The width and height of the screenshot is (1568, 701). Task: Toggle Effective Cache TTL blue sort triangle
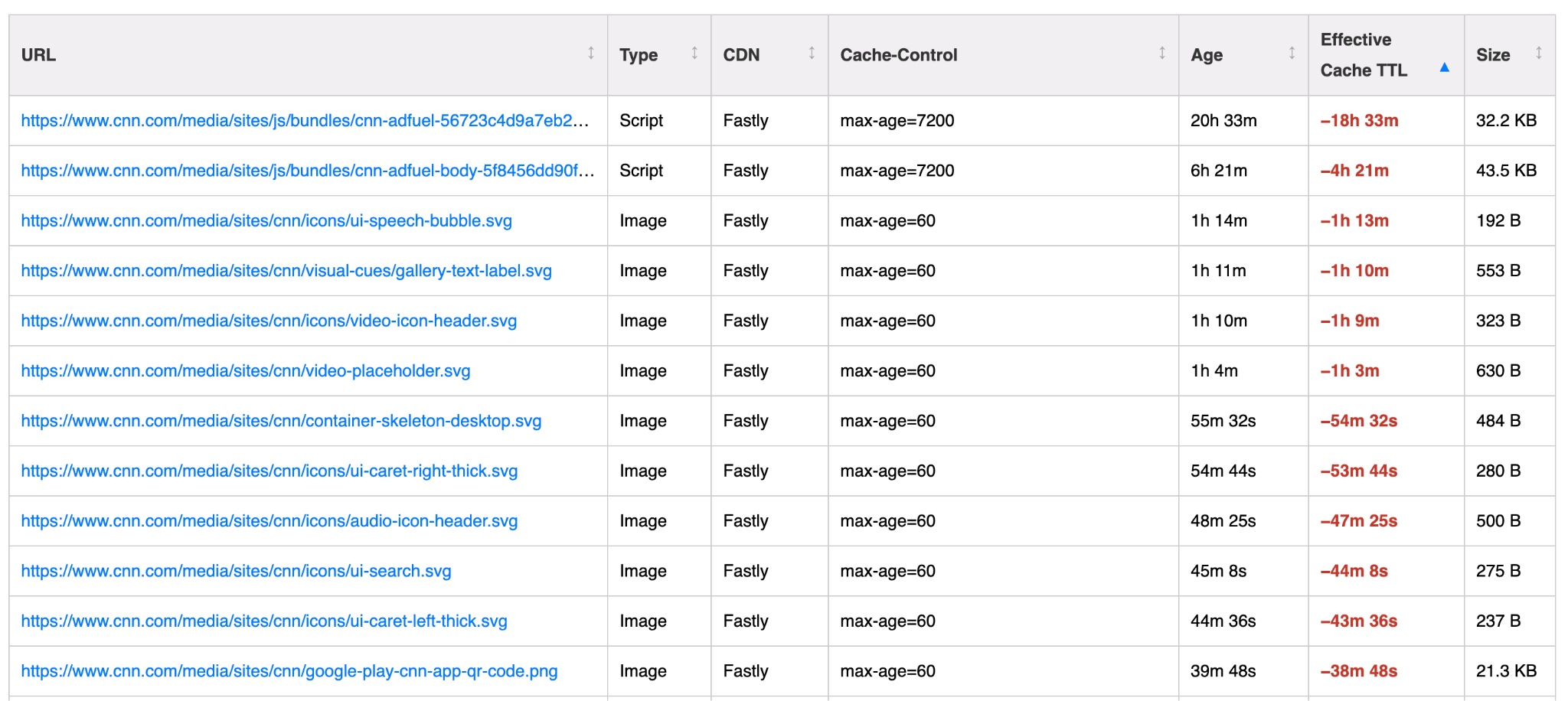[1445, 67]
